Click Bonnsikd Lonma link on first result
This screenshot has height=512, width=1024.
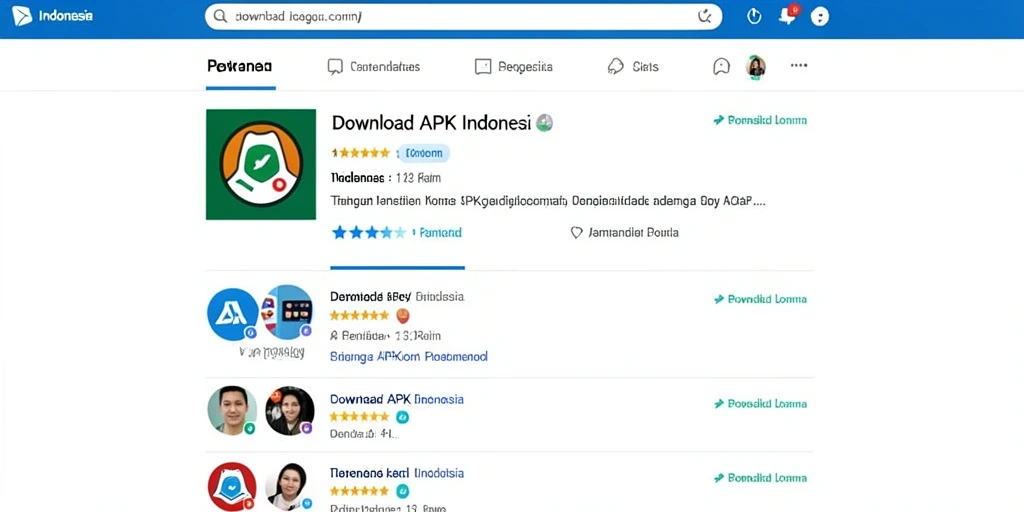760,120
